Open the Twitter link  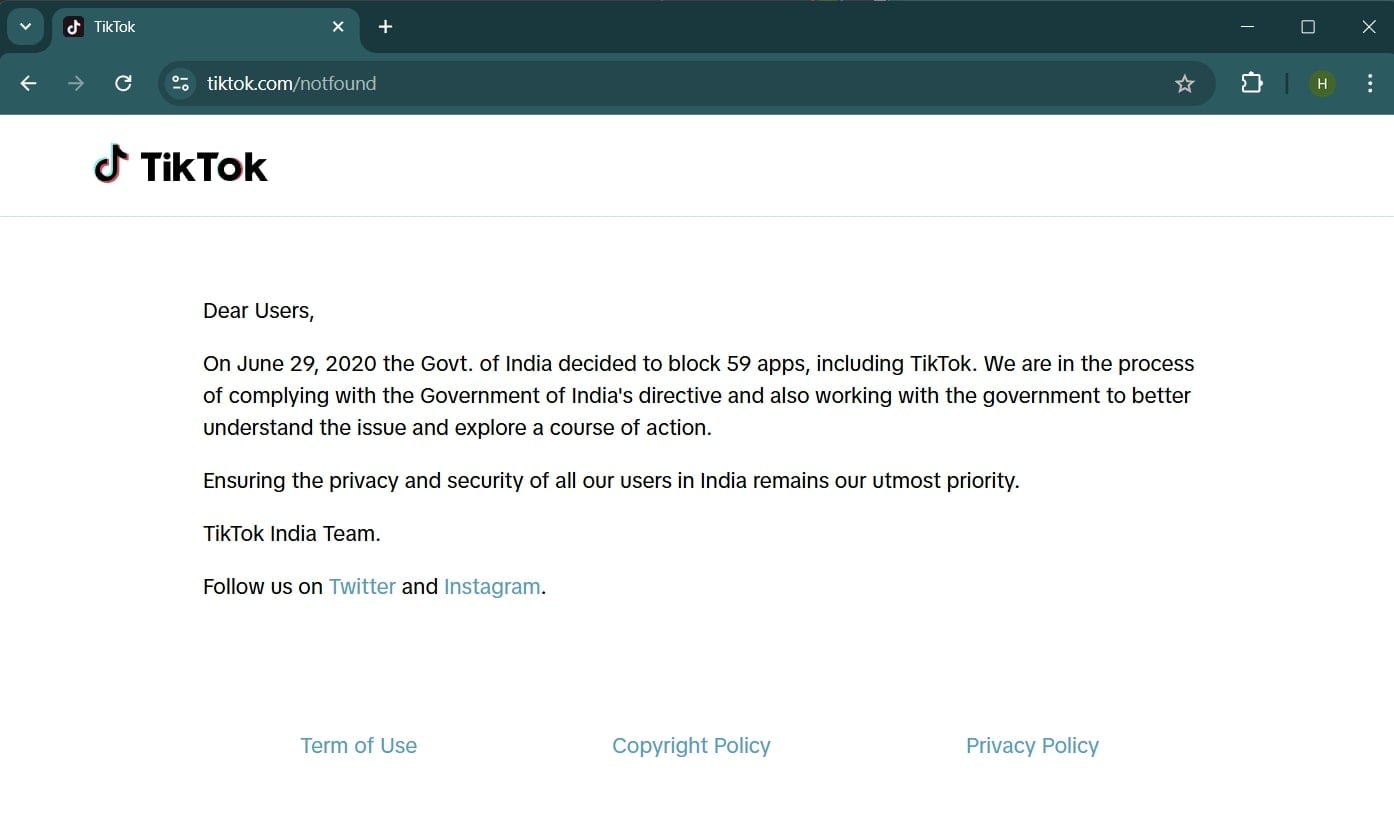[362, 587]
